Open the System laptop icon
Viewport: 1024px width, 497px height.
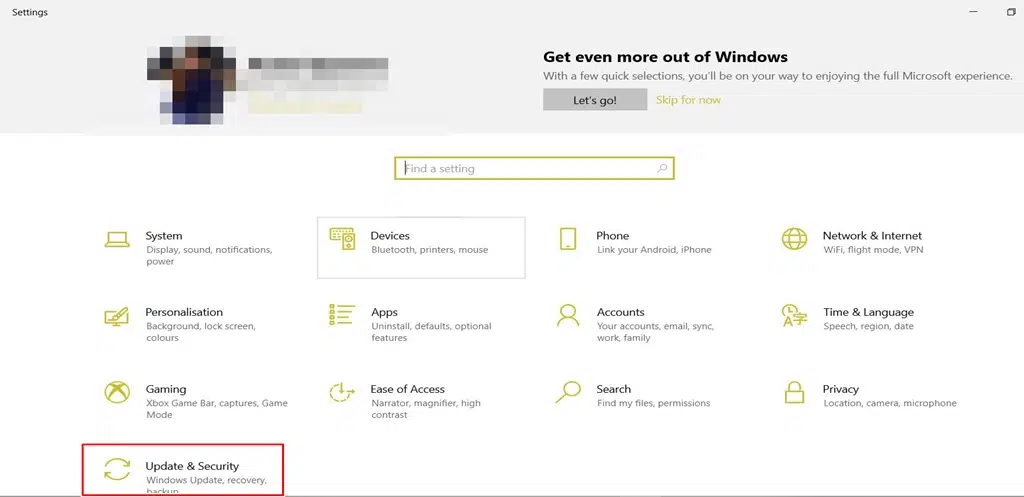click(x=118, y=239)
